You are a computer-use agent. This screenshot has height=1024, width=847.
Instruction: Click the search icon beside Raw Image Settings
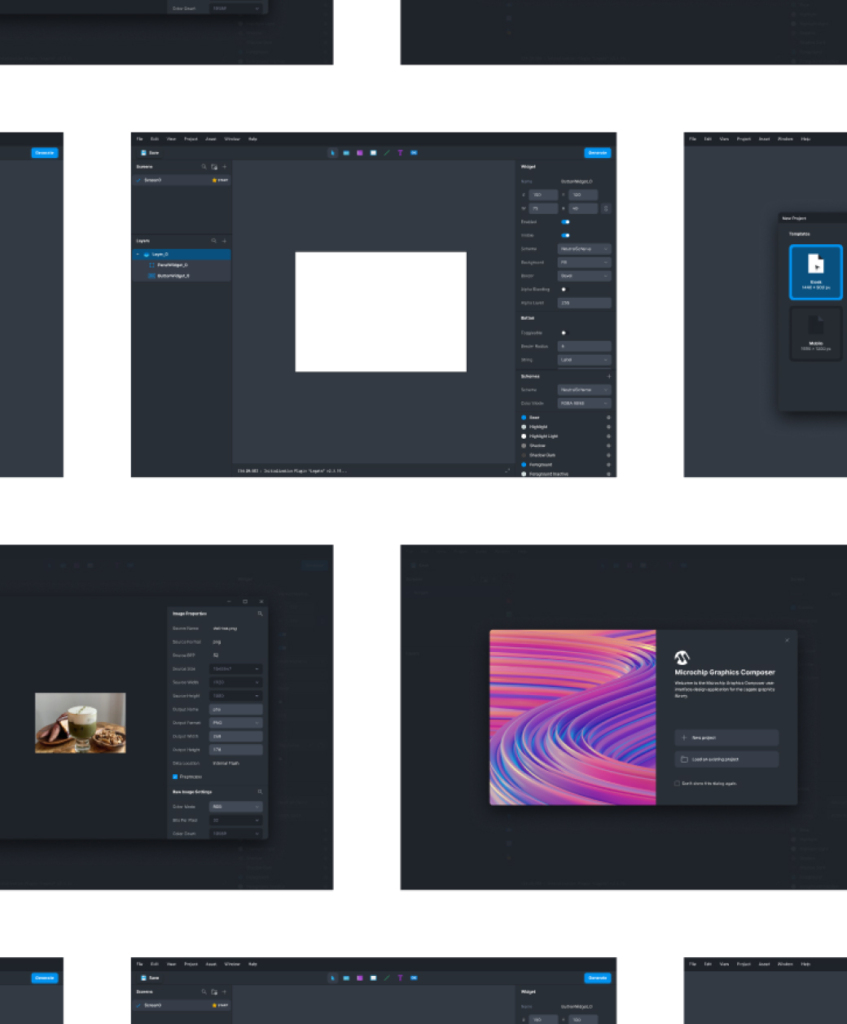pos(260,791)
